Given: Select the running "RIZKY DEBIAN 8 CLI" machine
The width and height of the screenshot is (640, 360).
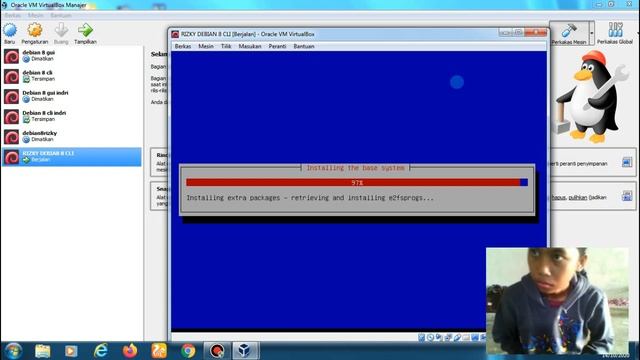Looking at the screenshot, I should (x=72, y=157).
